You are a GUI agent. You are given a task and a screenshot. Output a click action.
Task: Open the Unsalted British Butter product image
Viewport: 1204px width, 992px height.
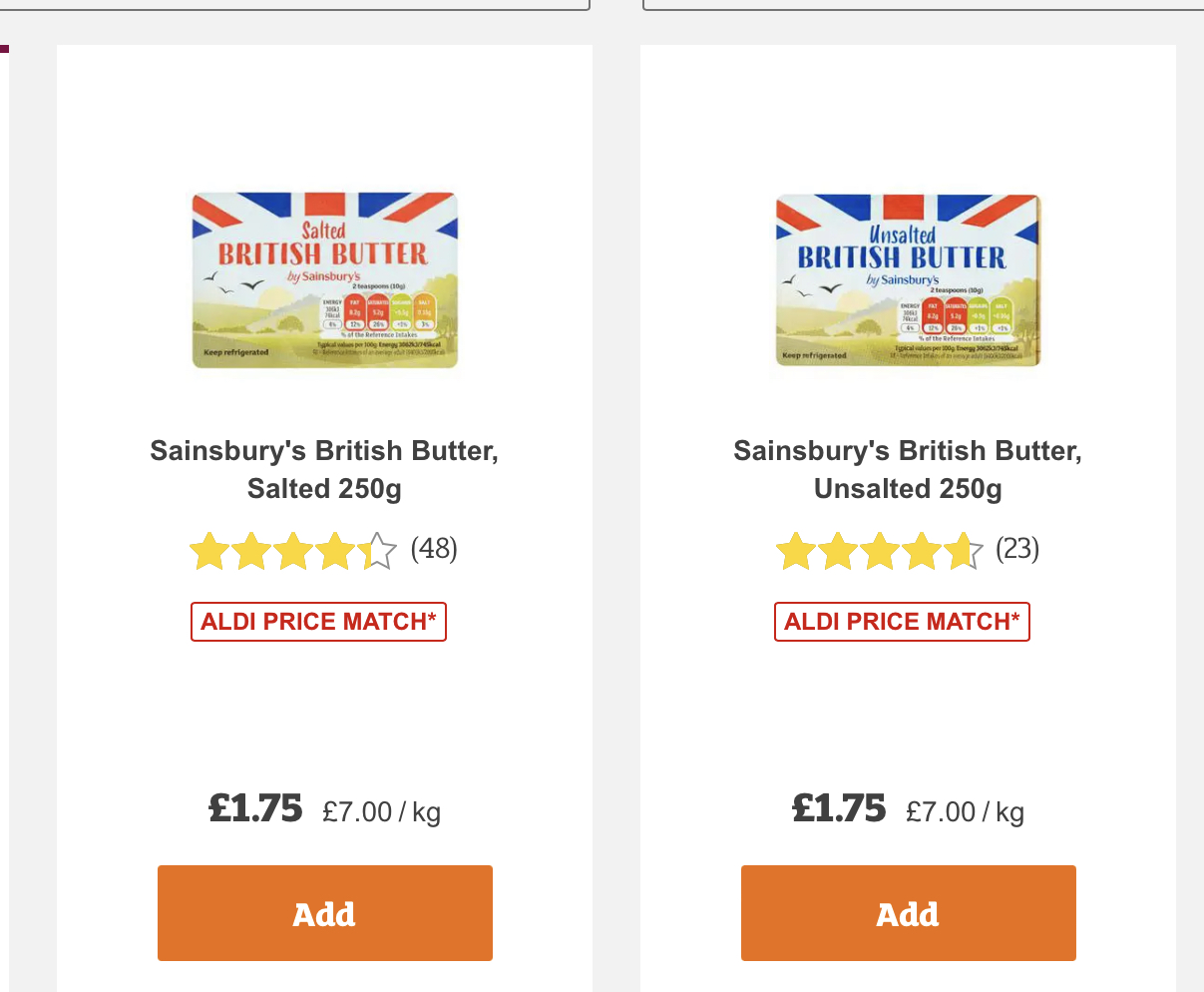coord(908,280)
